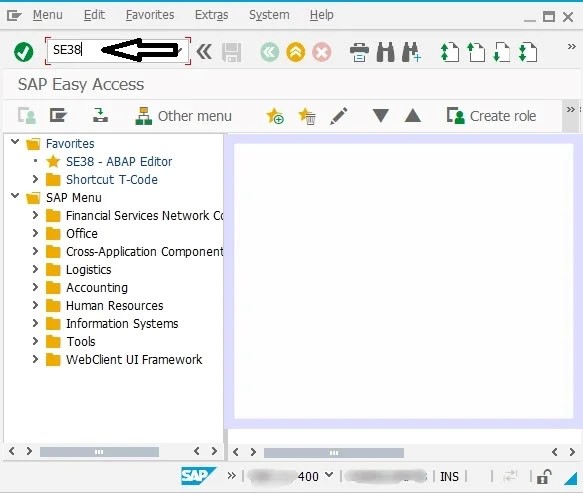Viewport: 583px width, 493px height.
Task: Click the First Page icon
Action: pyautogui.click(x=449, y=52)
